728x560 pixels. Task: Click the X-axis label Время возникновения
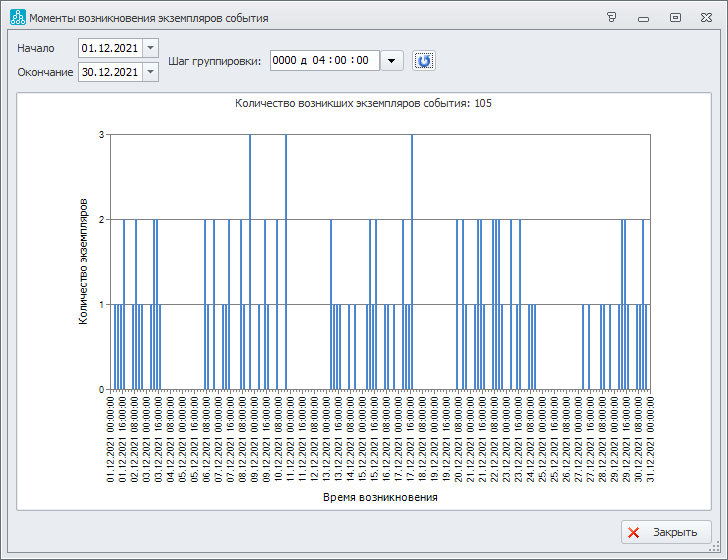pos(380,496)
